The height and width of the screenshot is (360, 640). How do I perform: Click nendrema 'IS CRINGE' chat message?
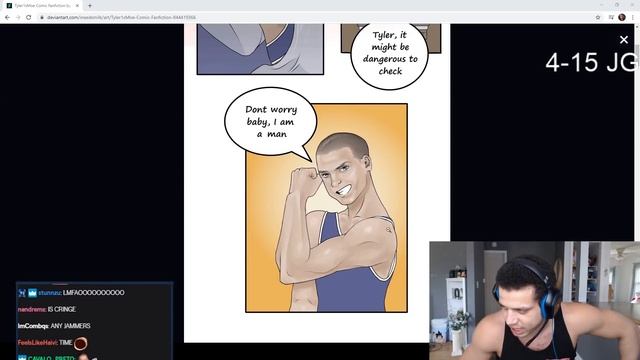click(x=47, y=309)
